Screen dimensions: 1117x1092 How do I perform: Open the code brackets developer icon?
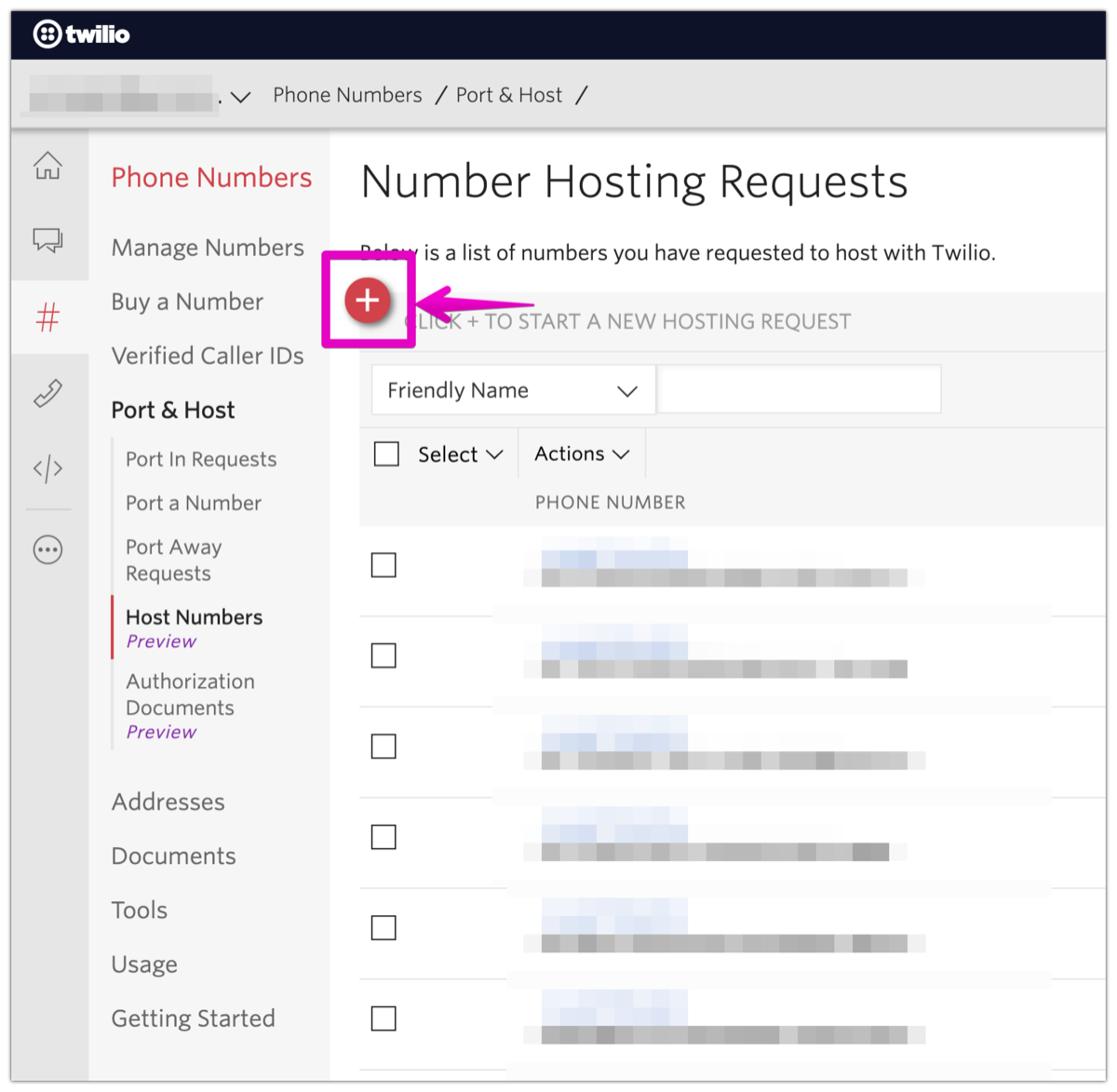pos(48,468)
